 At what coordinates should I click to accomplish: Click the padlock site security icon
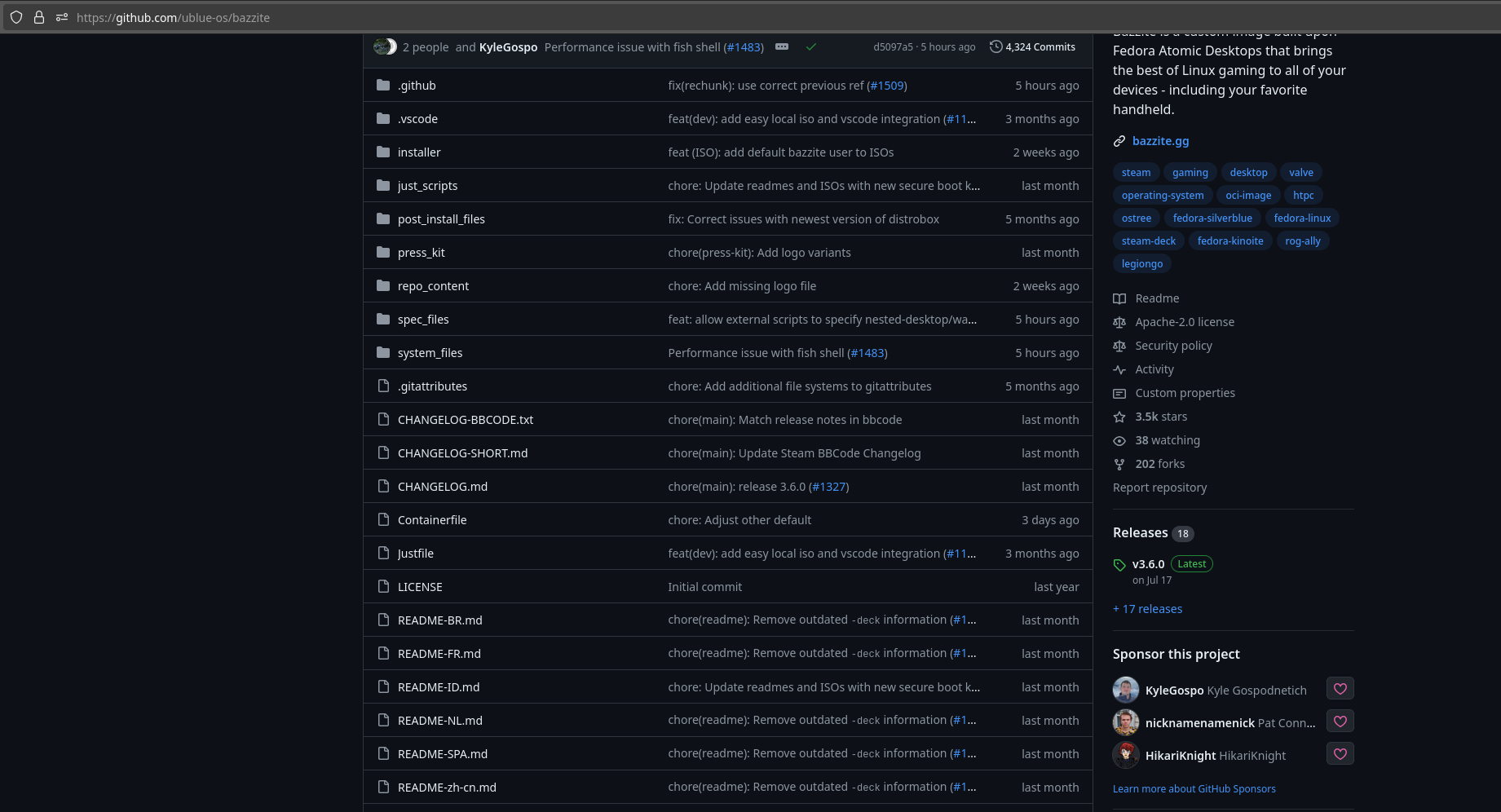point(39,17)
